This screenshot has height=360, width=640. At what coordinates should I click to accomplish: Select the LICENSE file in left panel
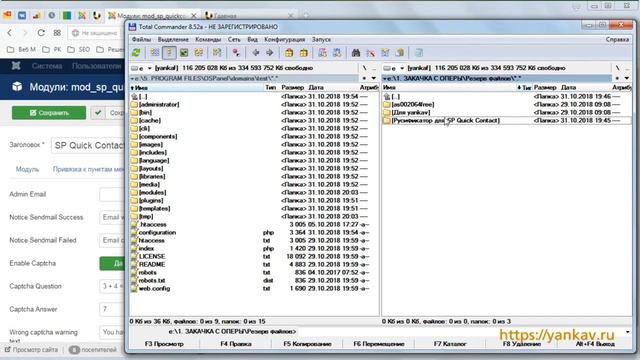[x=152, y=256]
